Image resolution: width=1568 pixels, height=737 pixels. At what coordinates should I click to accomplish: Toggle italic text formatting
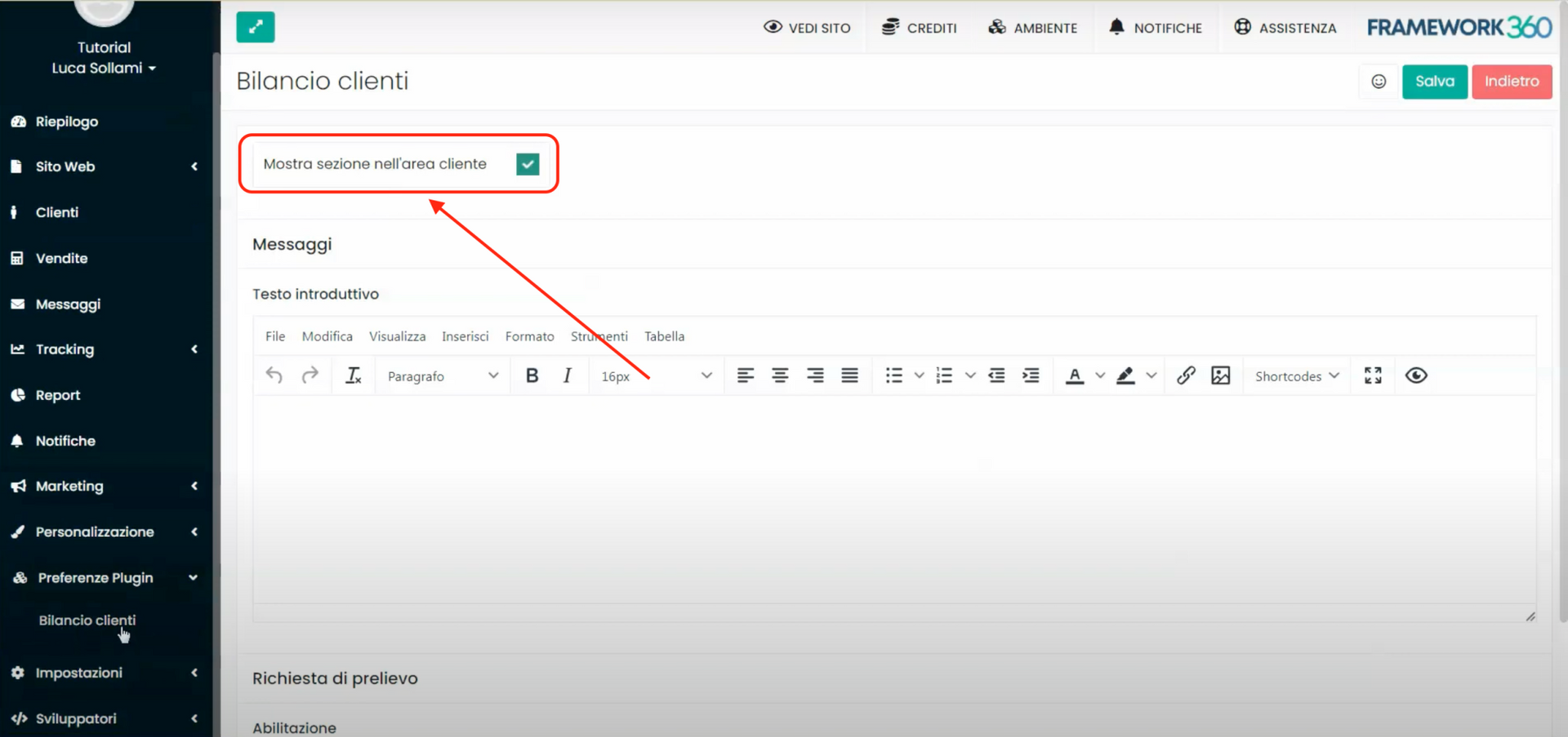pos(567,375)
